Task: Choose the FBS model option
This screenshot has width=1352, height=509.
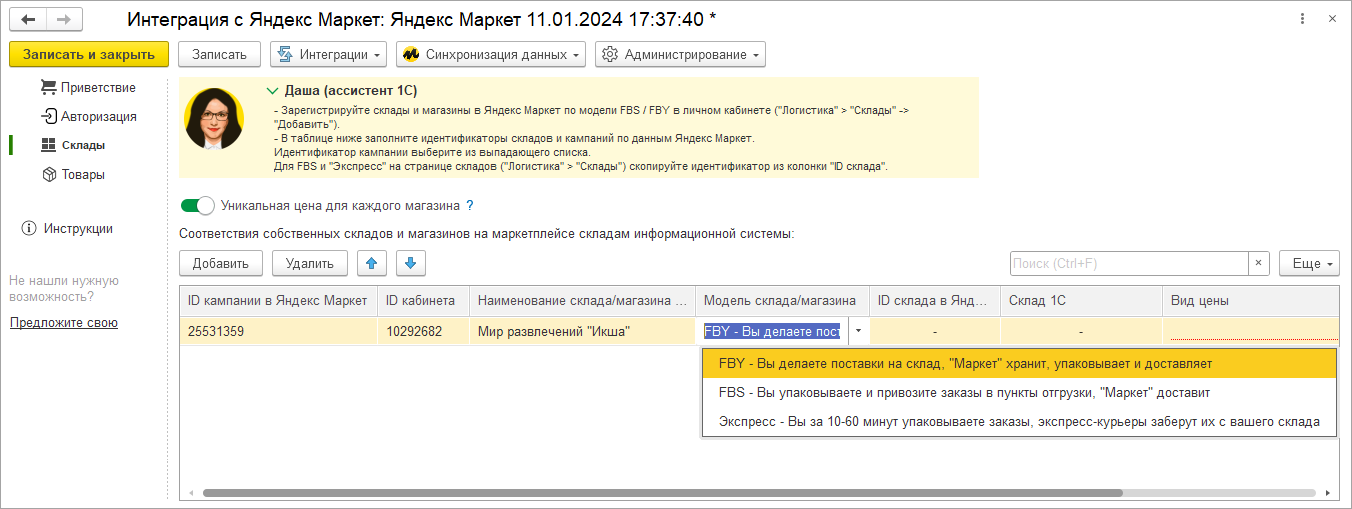Action: [x=1019, y=393]
